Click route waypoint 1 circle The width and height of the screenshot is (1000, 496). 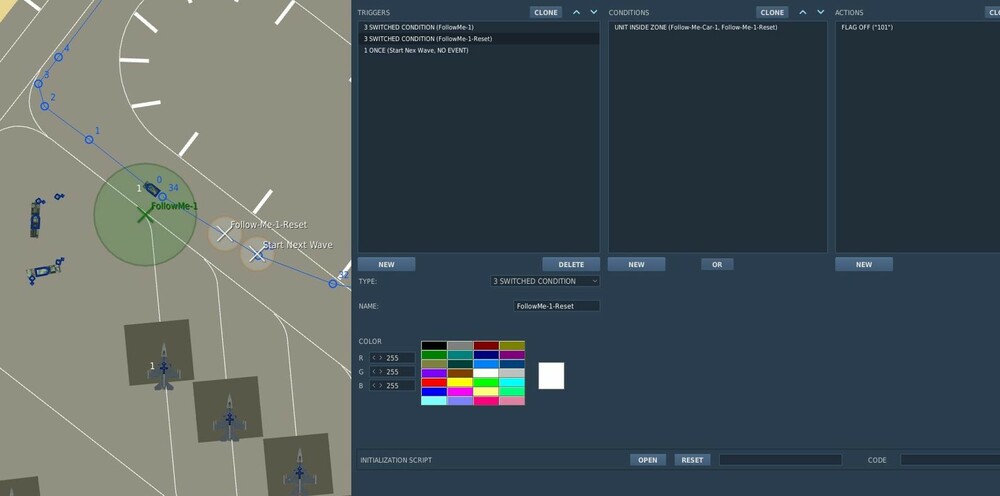(x=89, y=139)
